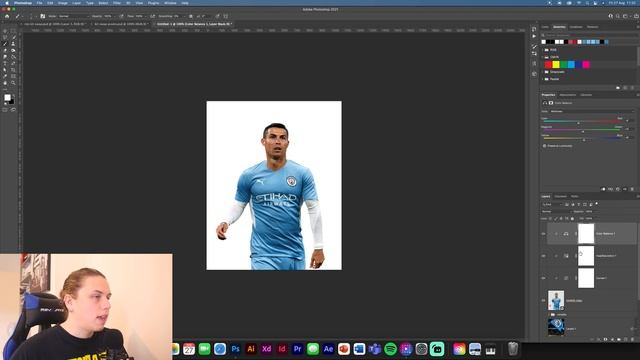Select the Brush tool in toolbar
The height and width of the screenshot is (360, 640).
5,44
